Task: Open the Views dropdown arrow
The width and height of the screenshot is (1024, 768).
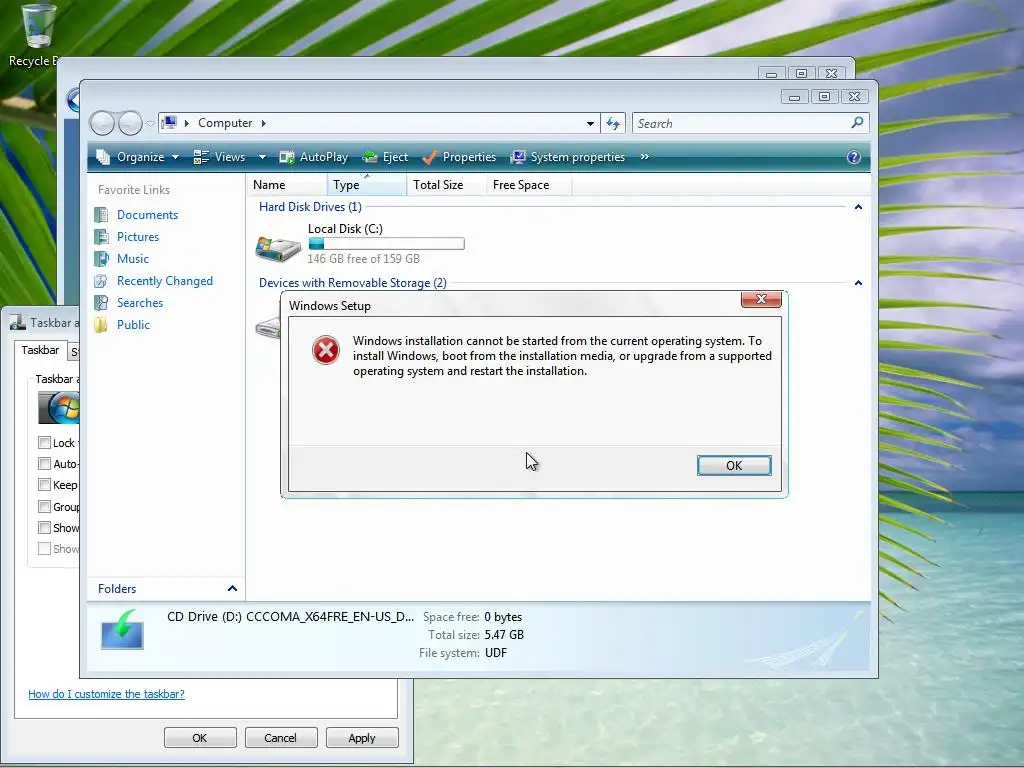Action: (262, 157)
